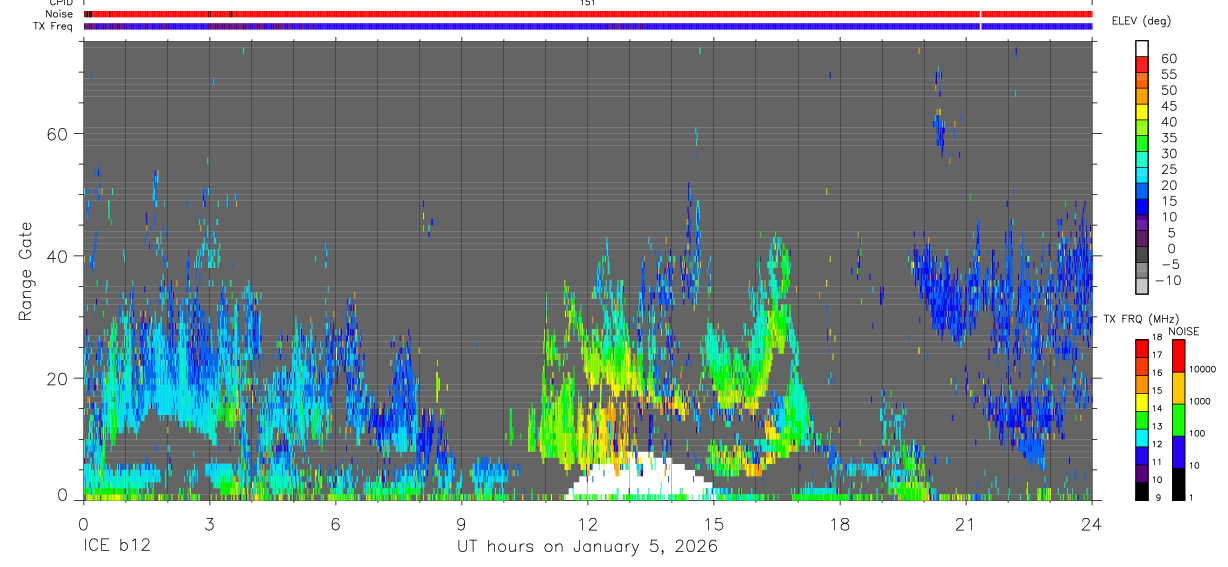Click the yellow 1000-10000 band of NOISE colorbar
Image resolution: width=1228 pixels, height=567 pixels.
[x=1179, y=388]
